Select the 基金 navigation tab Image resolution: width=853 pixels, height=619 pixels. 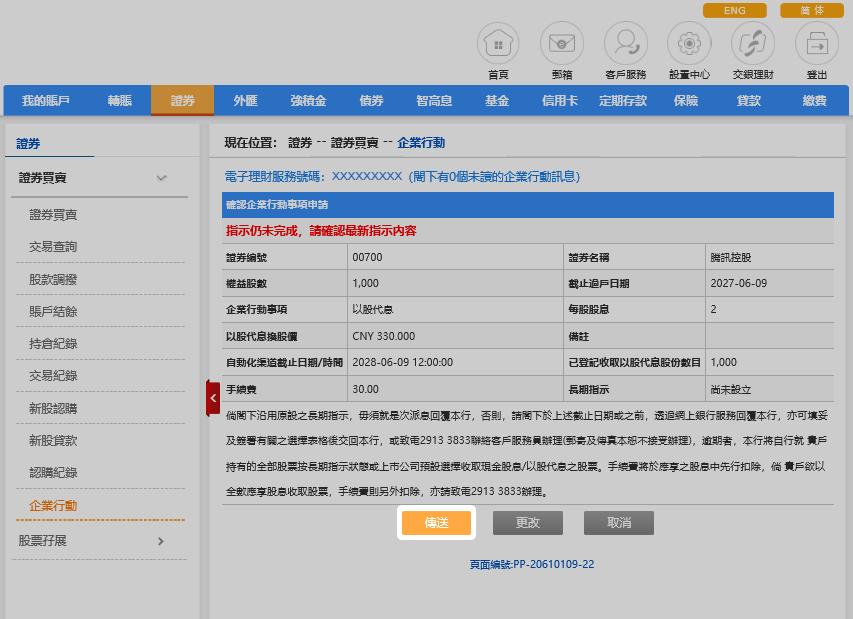tap(497, 100)
